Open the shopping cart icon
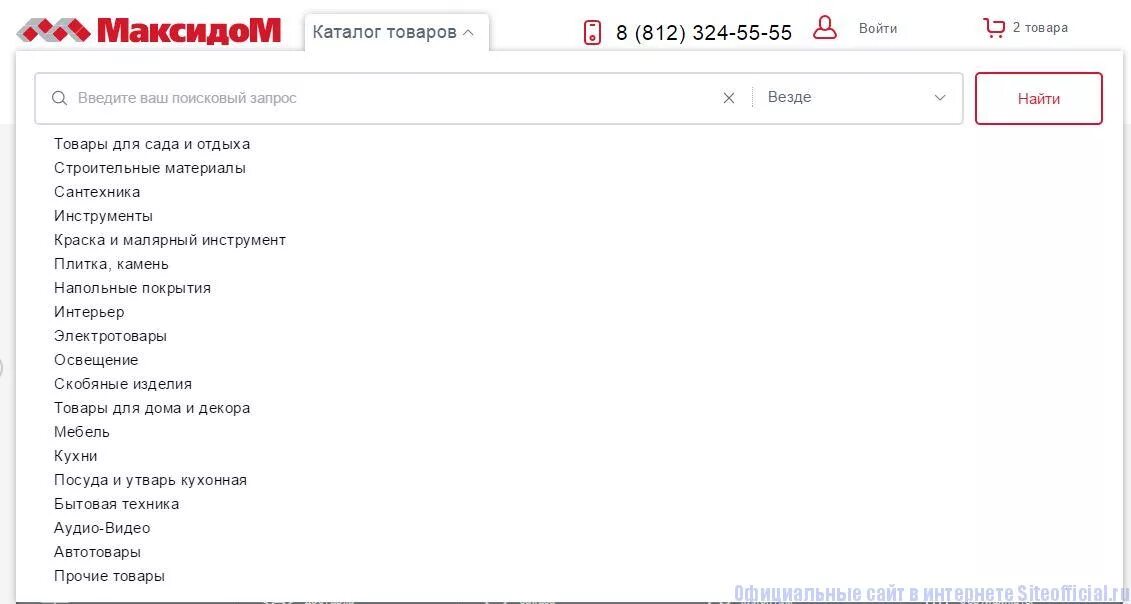This screenshot has height=604, width=1131. click(994, 28)
